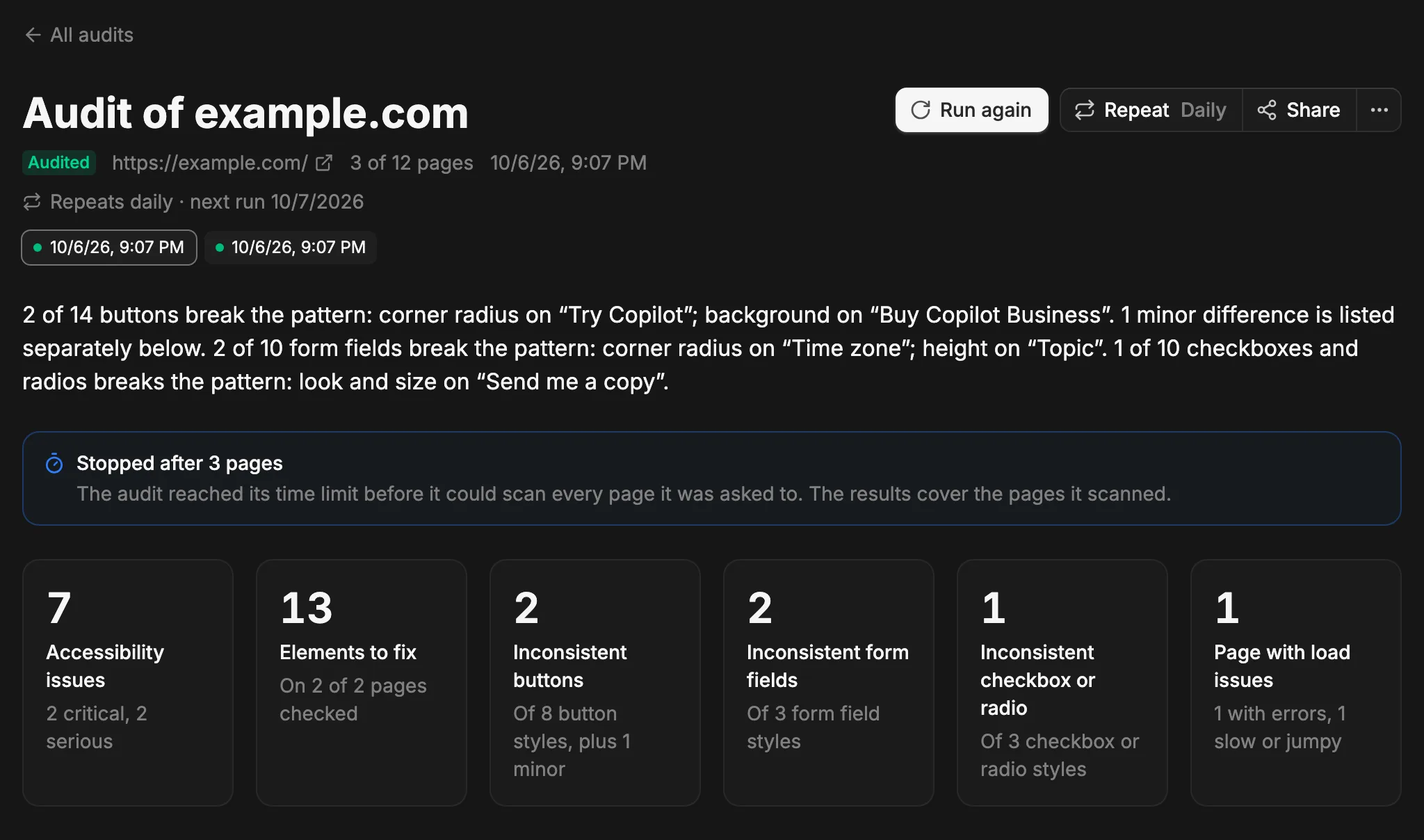This screenshot has height=840, width=1424.
Task: Click the repeat icon beside Repeats daily
Action: click(32, 202)
